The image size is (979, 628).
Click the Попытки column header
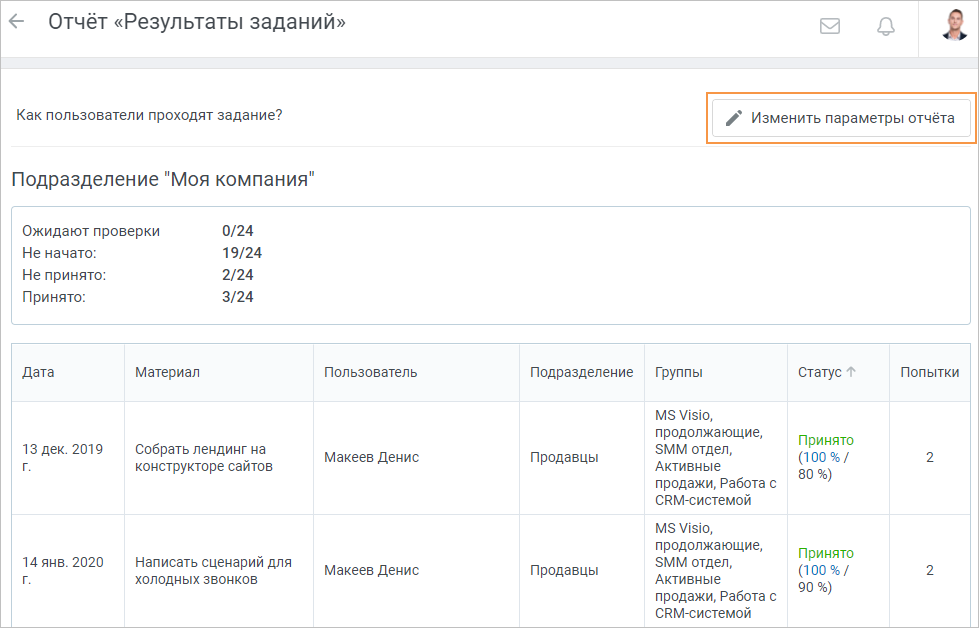click(x=930, y=372)
